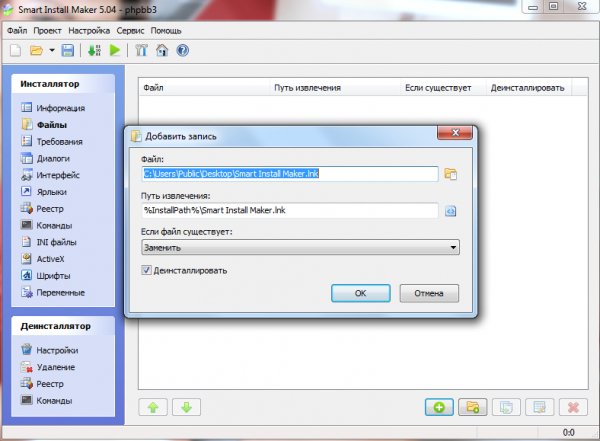The height and width of the screenshot is (441, 600).
Task: Open the Settings tools toolbar icon
Action: (x=141, y=50)
